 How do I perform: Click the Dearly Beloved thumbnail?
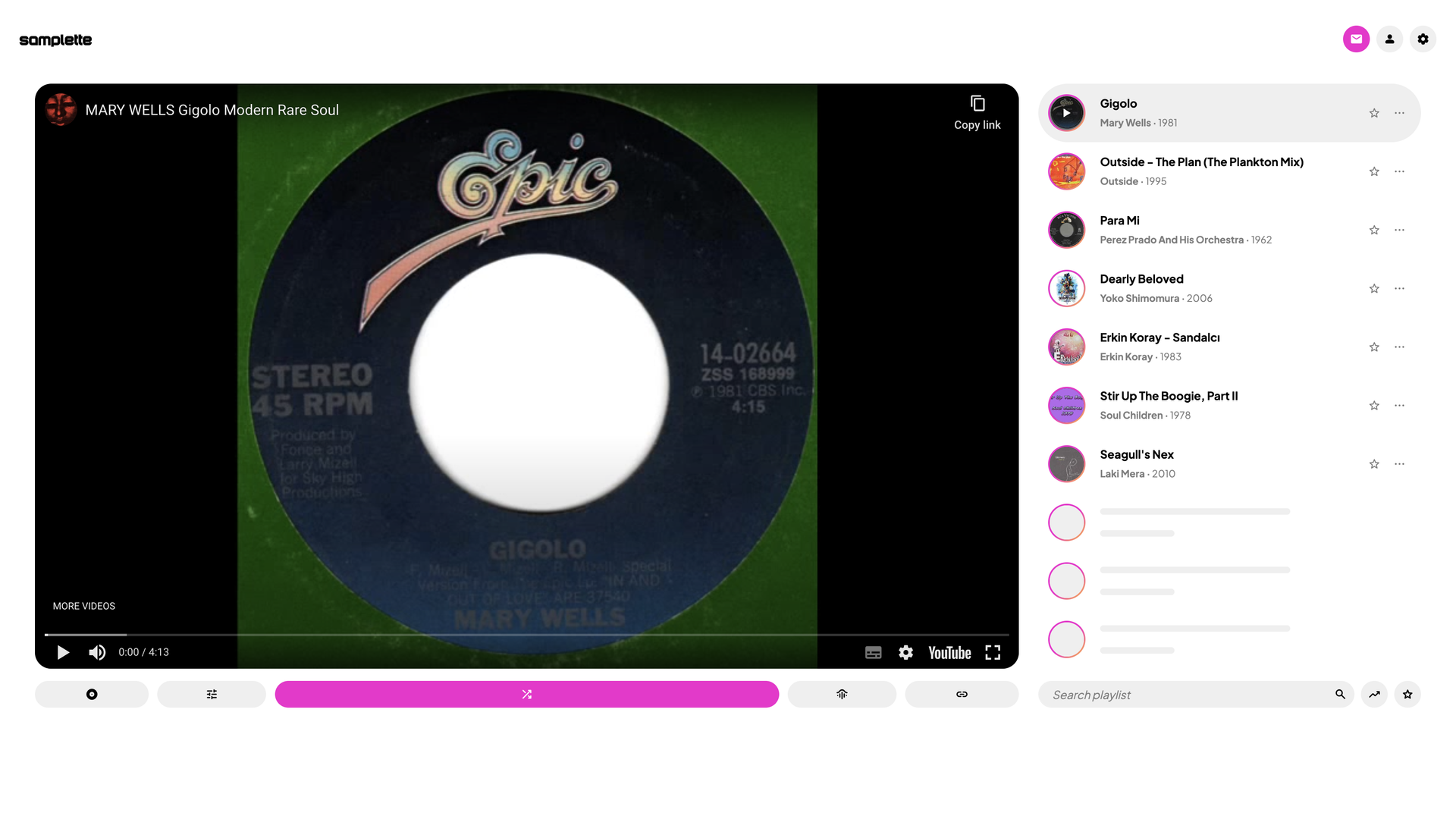pos(1066,288)
